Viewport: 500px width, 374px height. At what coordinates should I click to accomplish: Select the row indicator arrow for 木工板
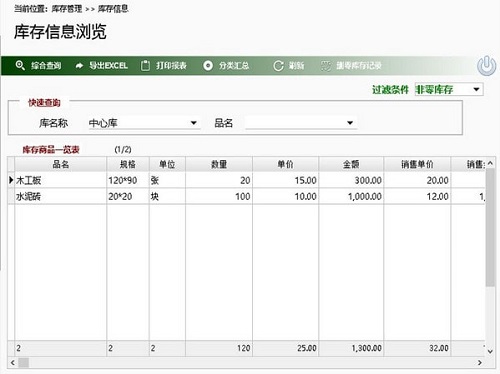click(x=11, y=180)
